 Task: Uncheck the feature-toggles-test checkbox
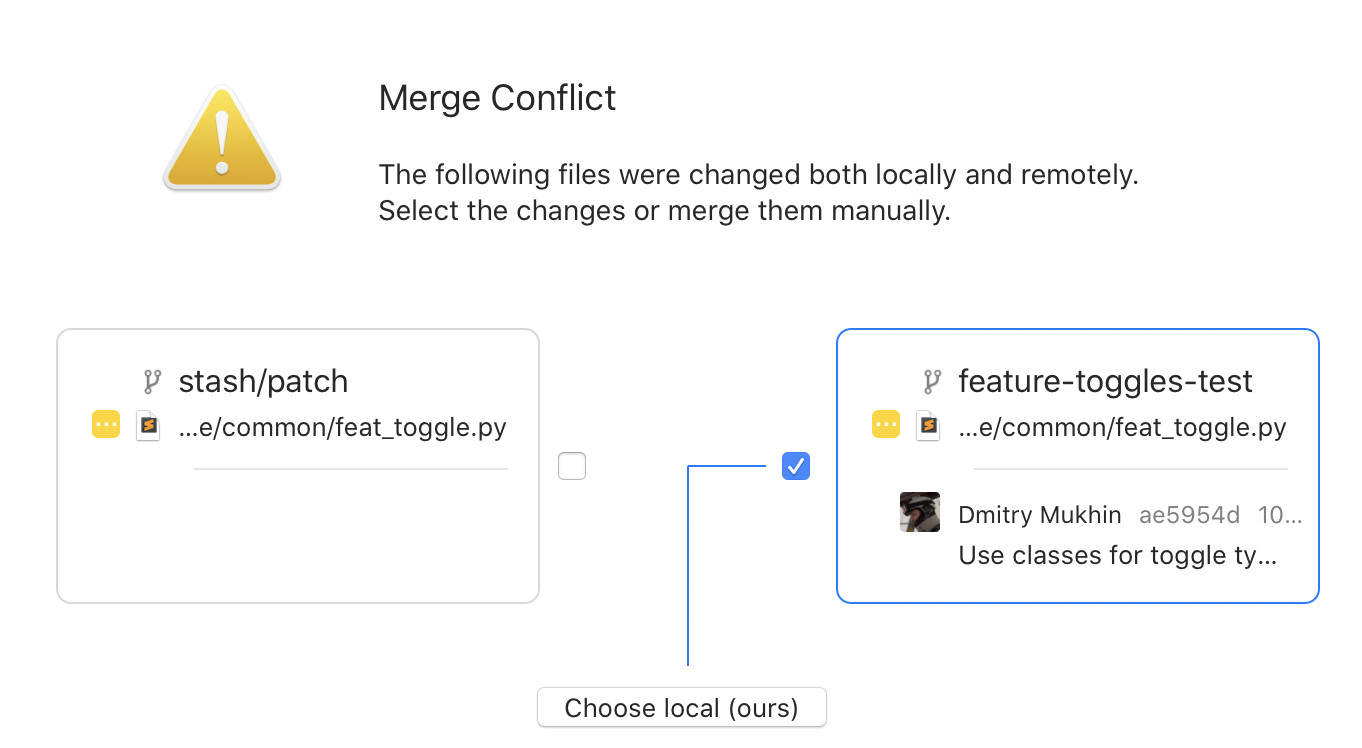point(795,465)
